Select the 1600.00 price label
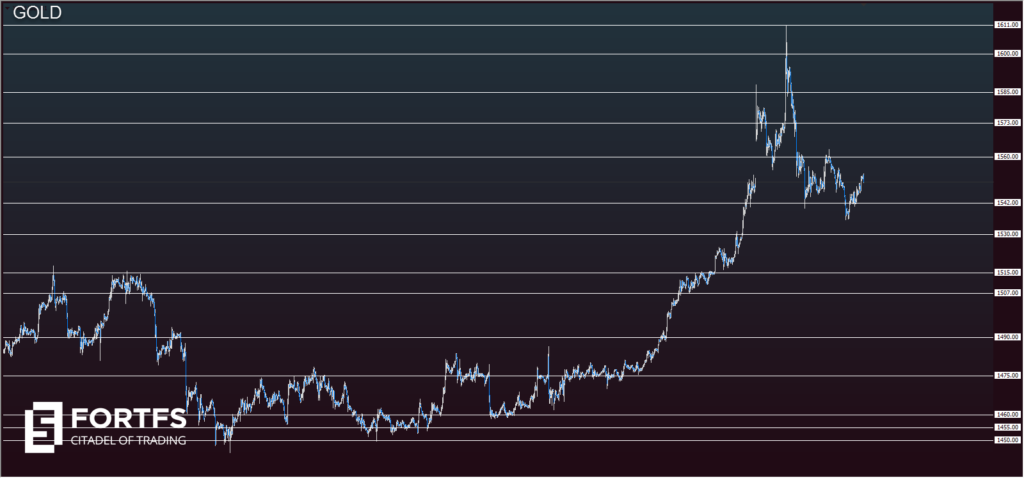 tap(1007, 54)
